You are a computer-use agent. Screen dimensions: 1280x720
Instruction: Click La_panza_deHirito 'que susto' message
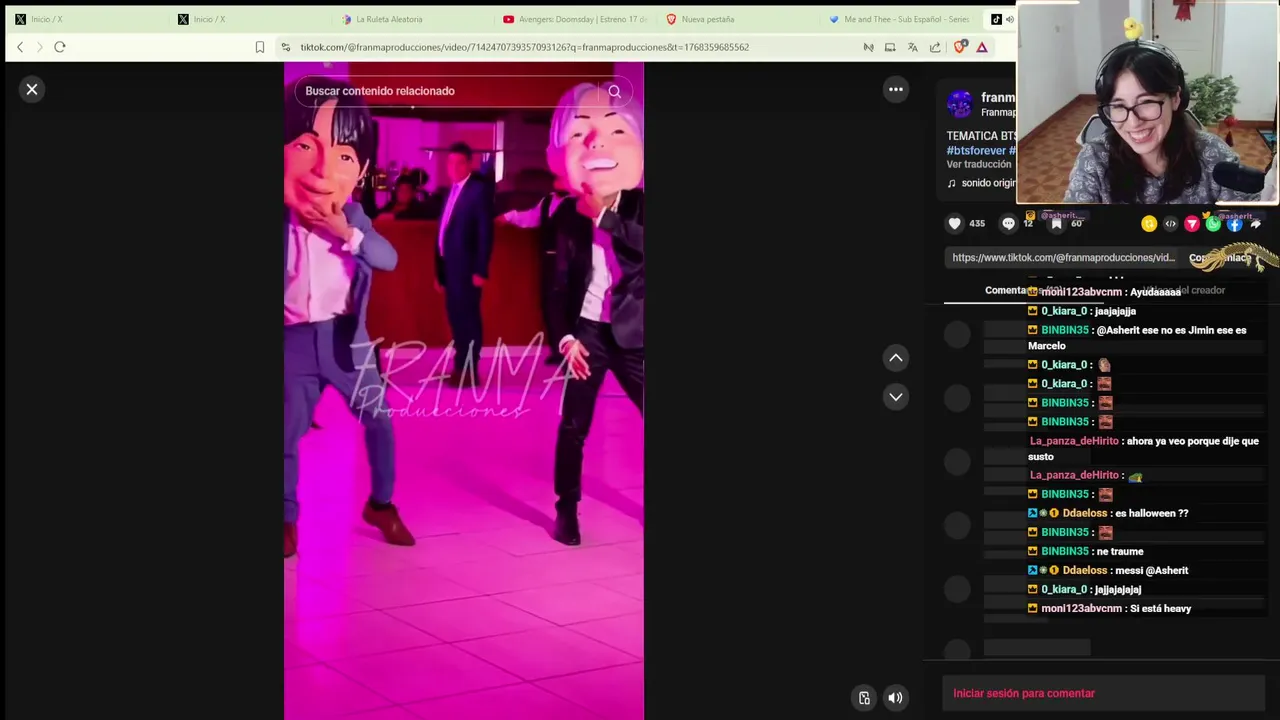pyautogui.click(x=1143, y=449)
